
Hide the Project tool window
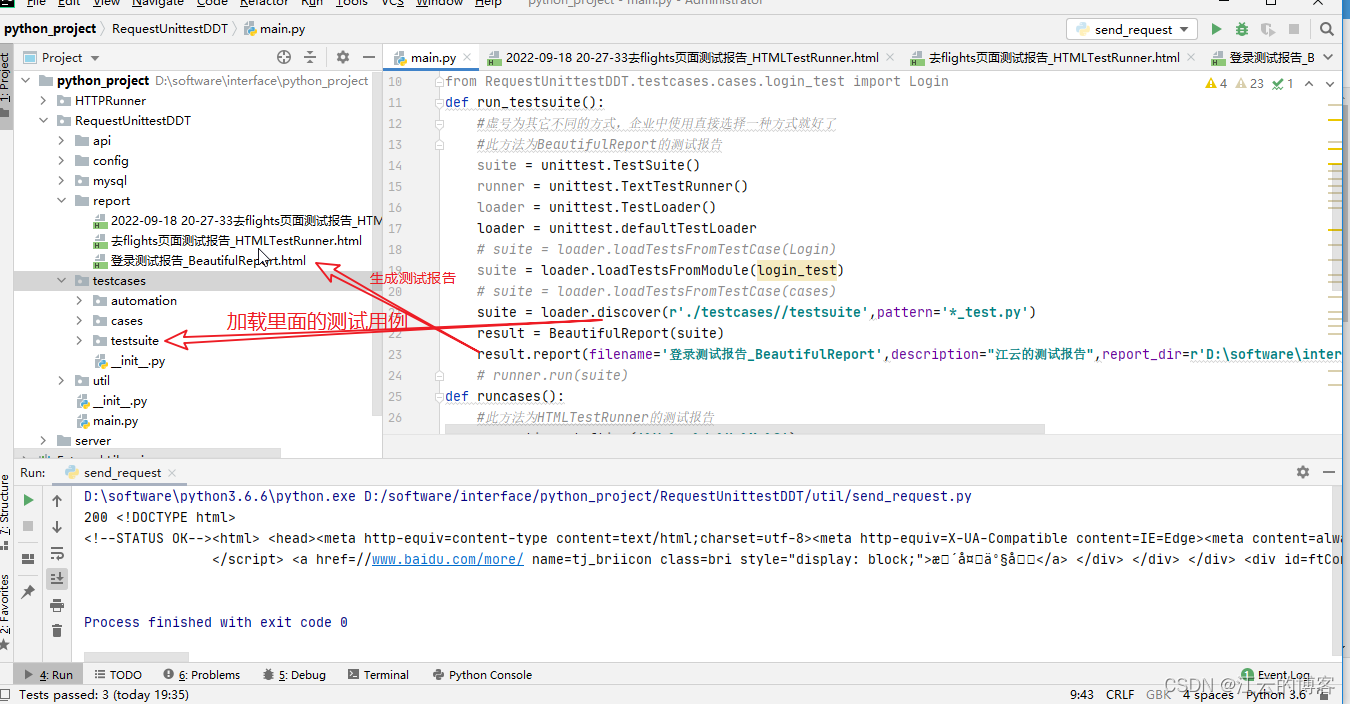(x=369, y=58)
